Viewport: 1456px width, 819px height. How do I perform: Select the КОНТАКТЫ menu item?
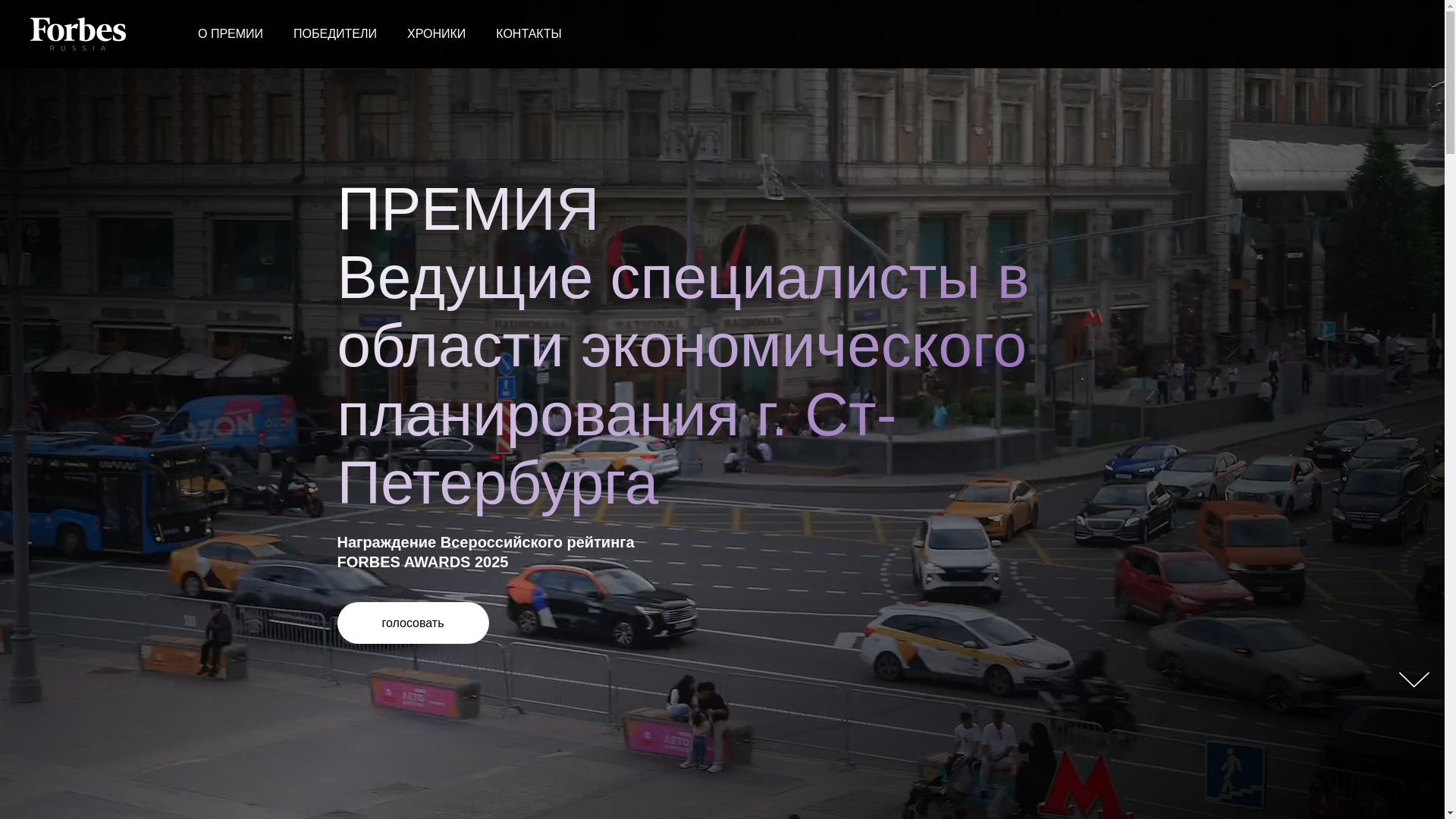pyautogui.click(x=529, y=34)
